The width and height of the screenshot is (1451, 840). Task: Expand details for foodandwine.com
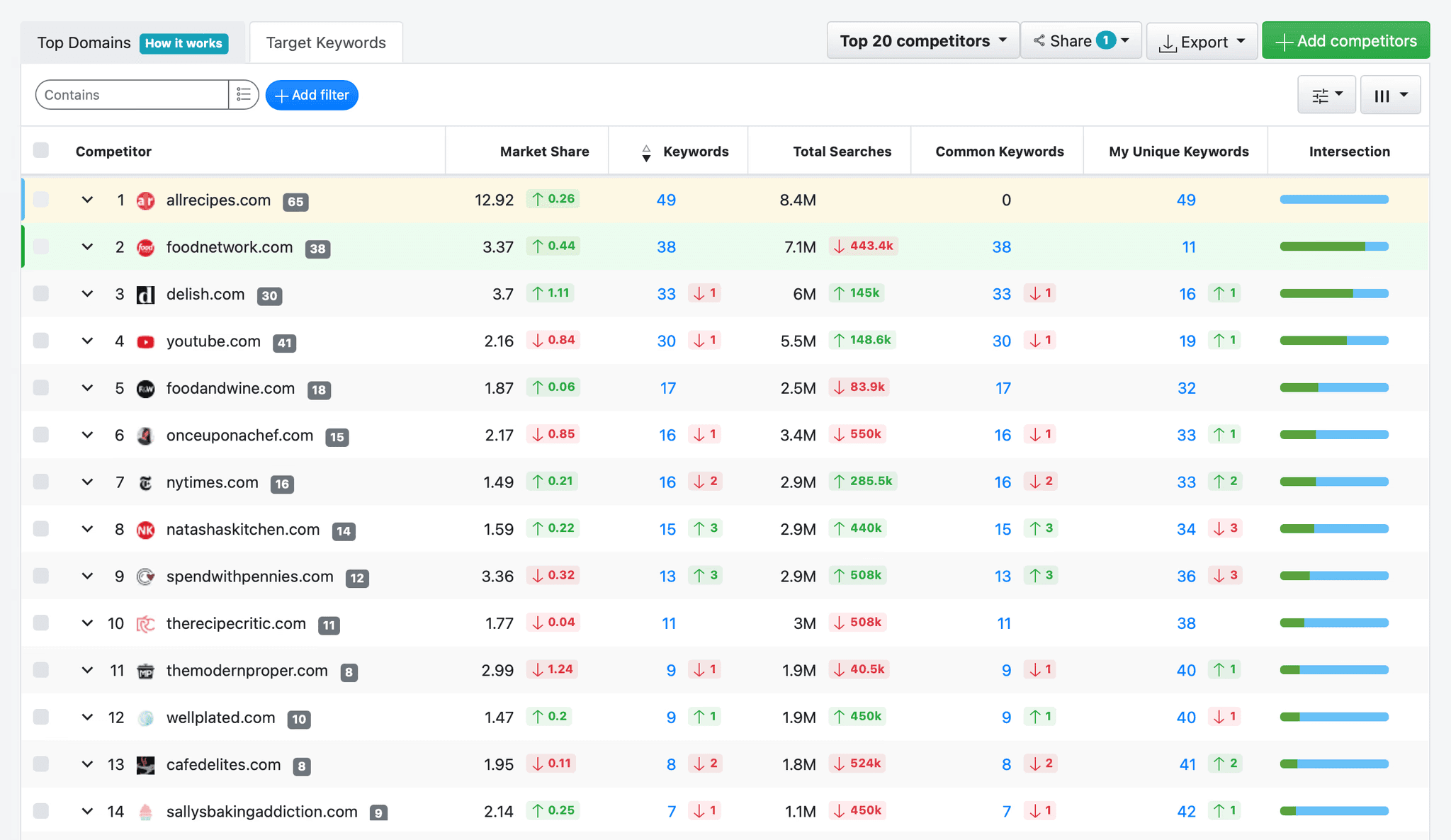point(87,388)
